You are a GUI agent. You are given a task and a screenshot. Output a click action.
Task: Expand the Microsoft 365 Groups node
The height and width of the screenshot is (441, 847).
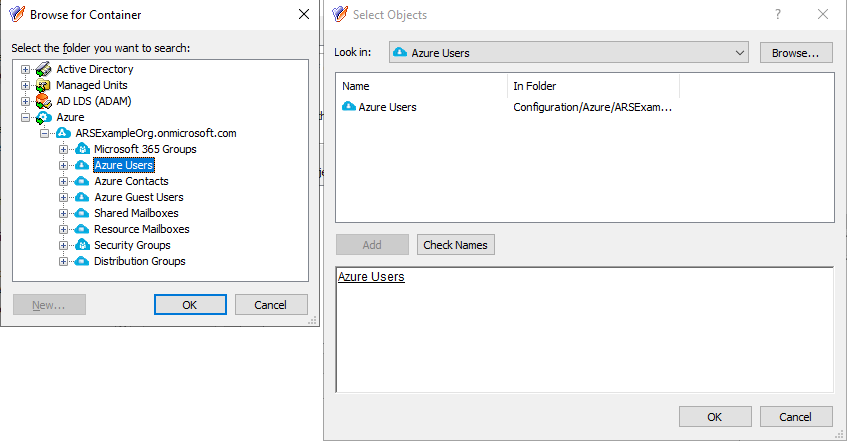pos(63,149)
